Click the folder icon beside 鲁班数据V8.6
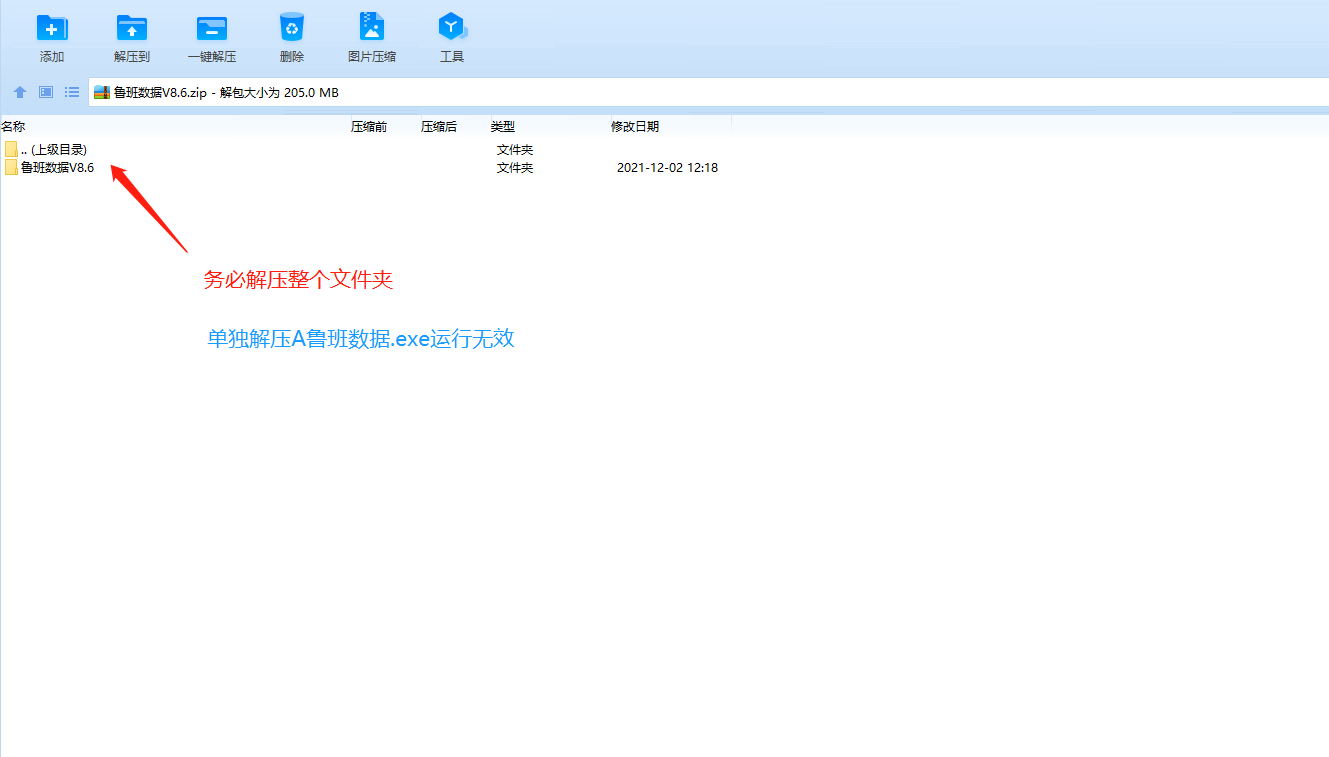This screenshot has width=1329, height=757. (11, 168)
